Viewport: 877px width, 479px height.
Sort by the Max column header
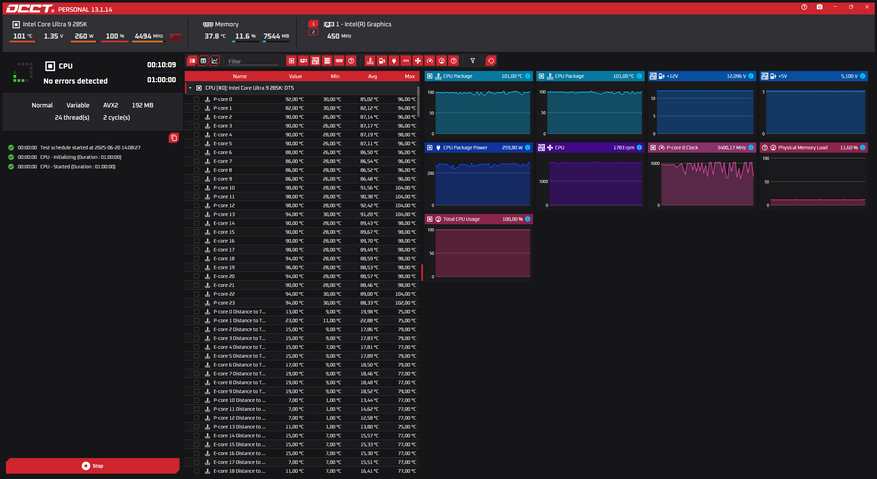point(409,76)
